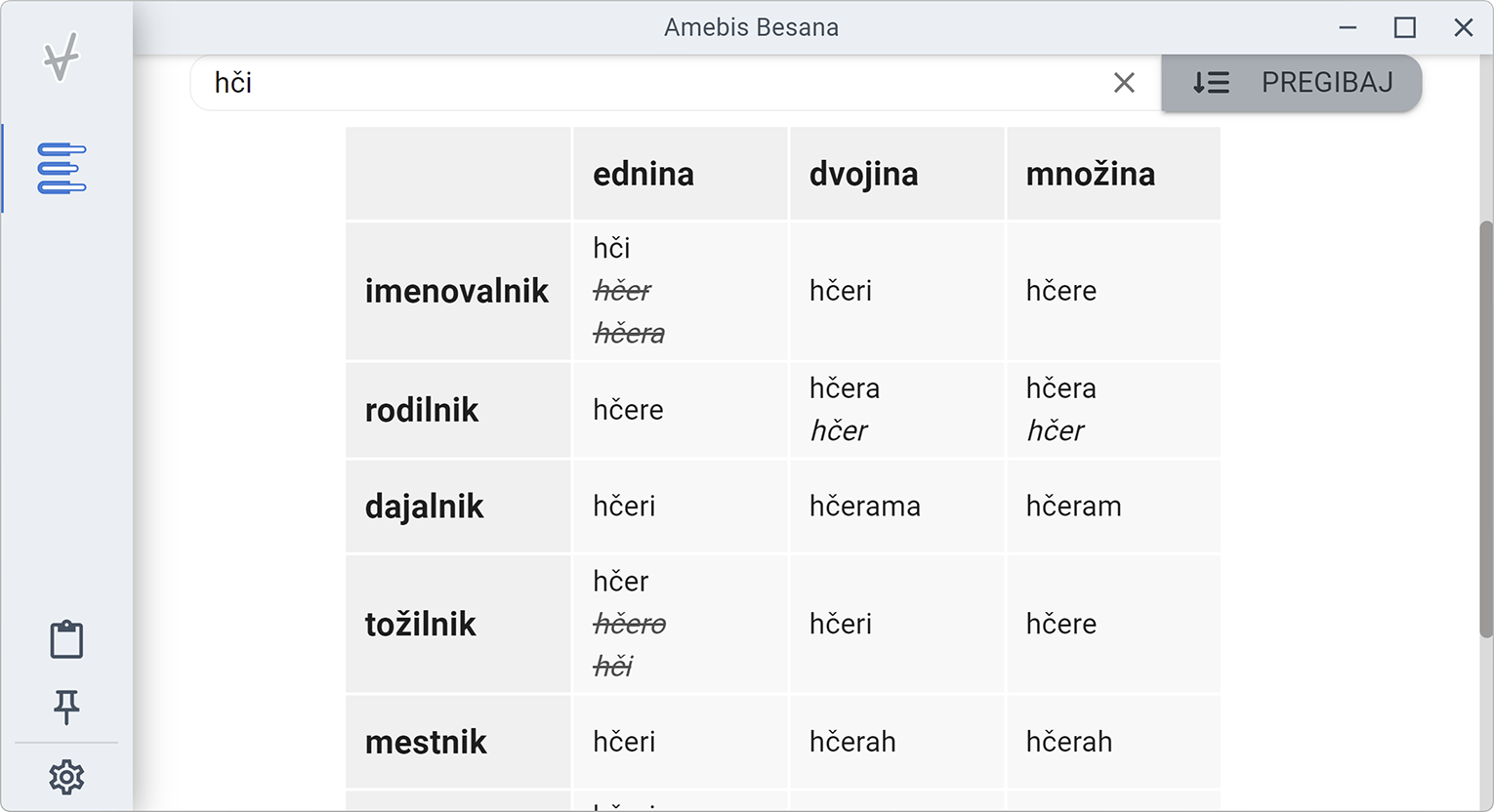Select the dvojina column header
This screenshot has width=1494, height=812.
[863, 173]
